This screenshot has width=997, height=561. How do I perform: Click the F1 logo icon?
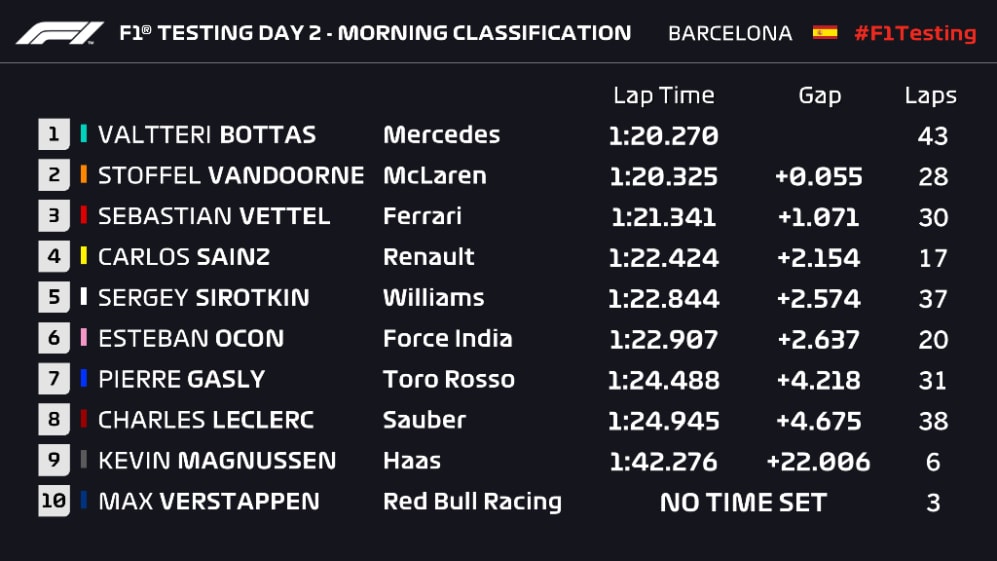tap(59, 33)
